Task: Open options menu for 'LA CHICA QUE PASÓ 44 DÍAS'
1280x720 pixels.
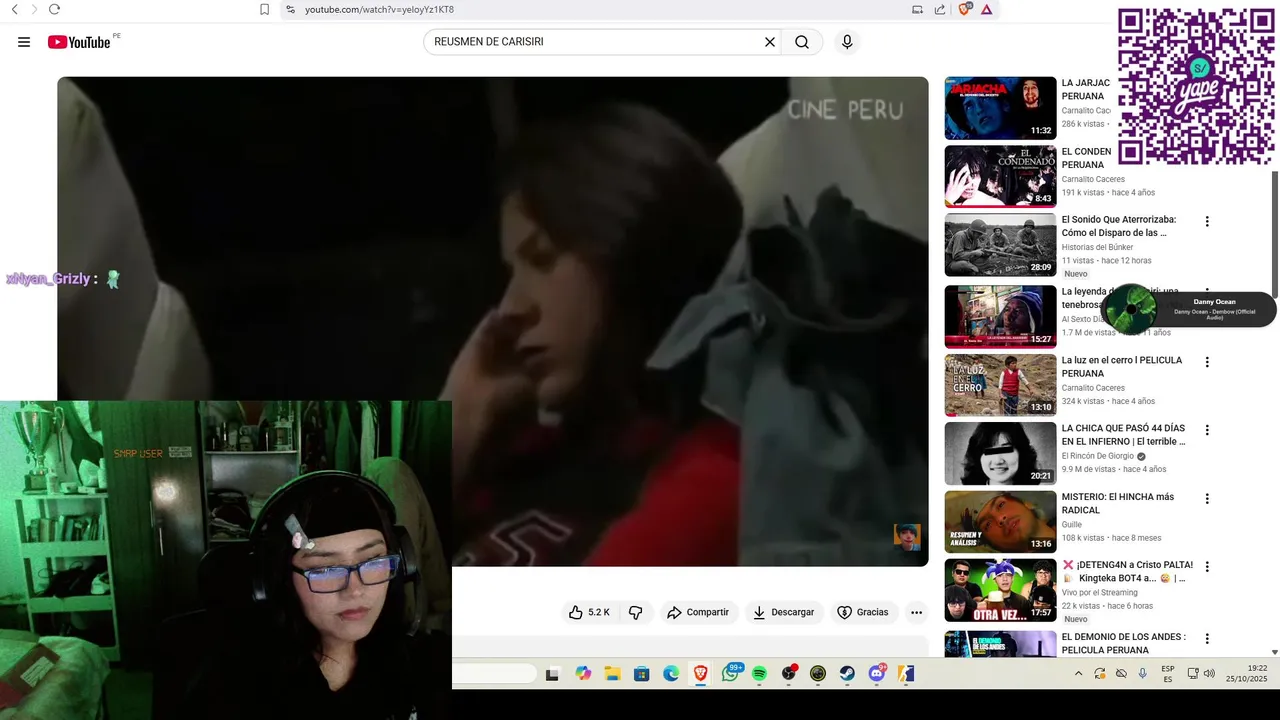Action: coord(1207,430)
